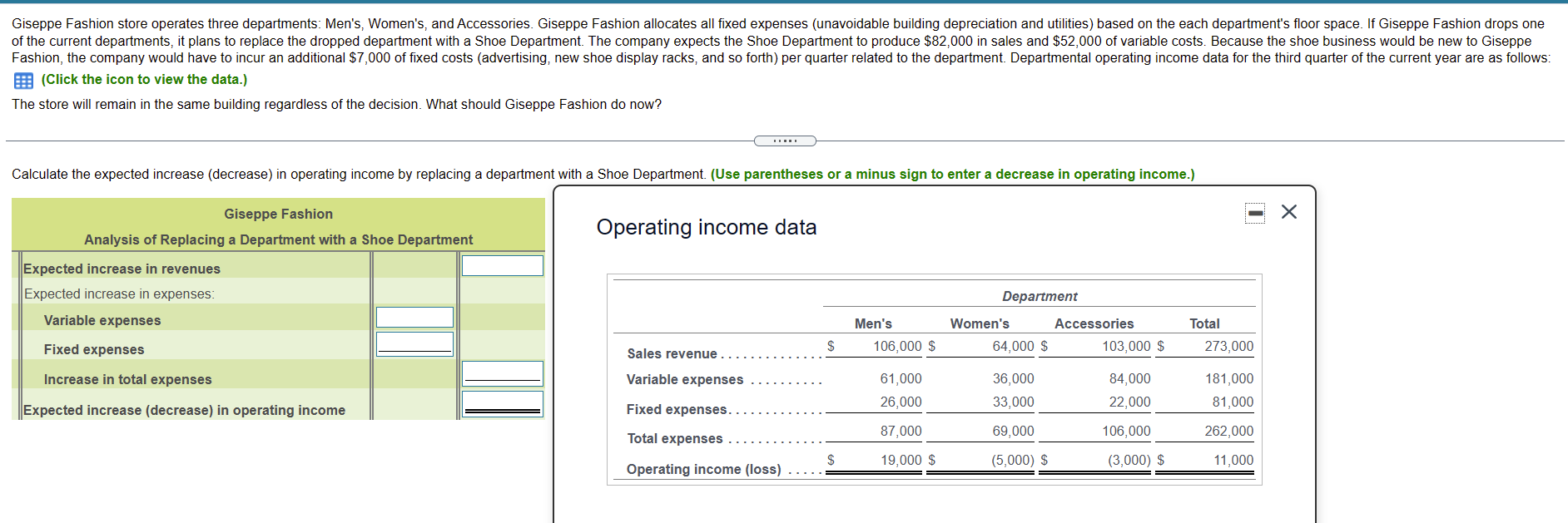Click the parentheses or minus sign instruction text
This screenshot has height=523, width=1568.
(x=952, y=174)
